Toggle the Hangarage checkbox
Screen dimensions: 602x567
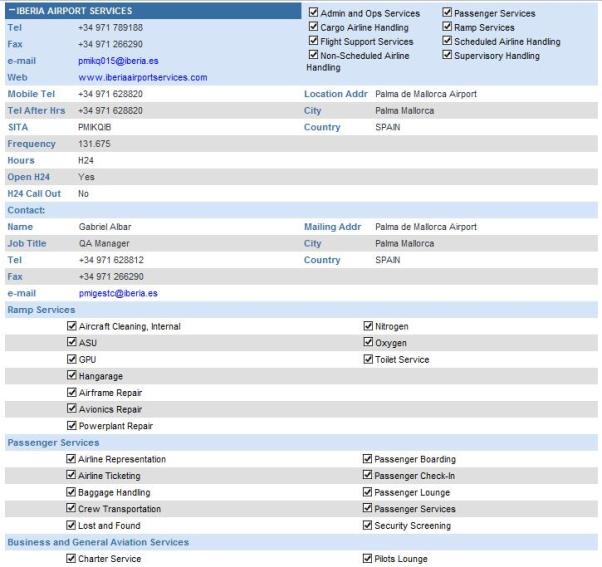click(71, 375)
